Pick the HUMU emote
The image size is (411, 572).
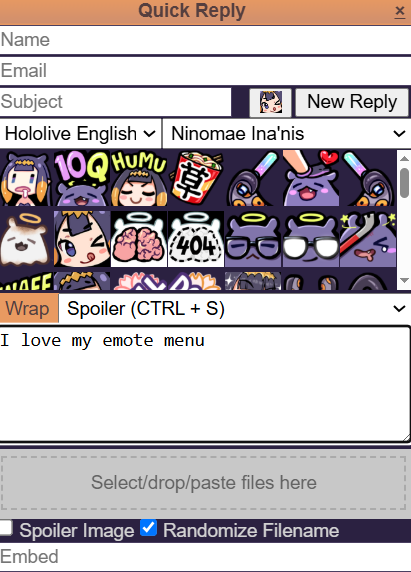tap(139, 178)
